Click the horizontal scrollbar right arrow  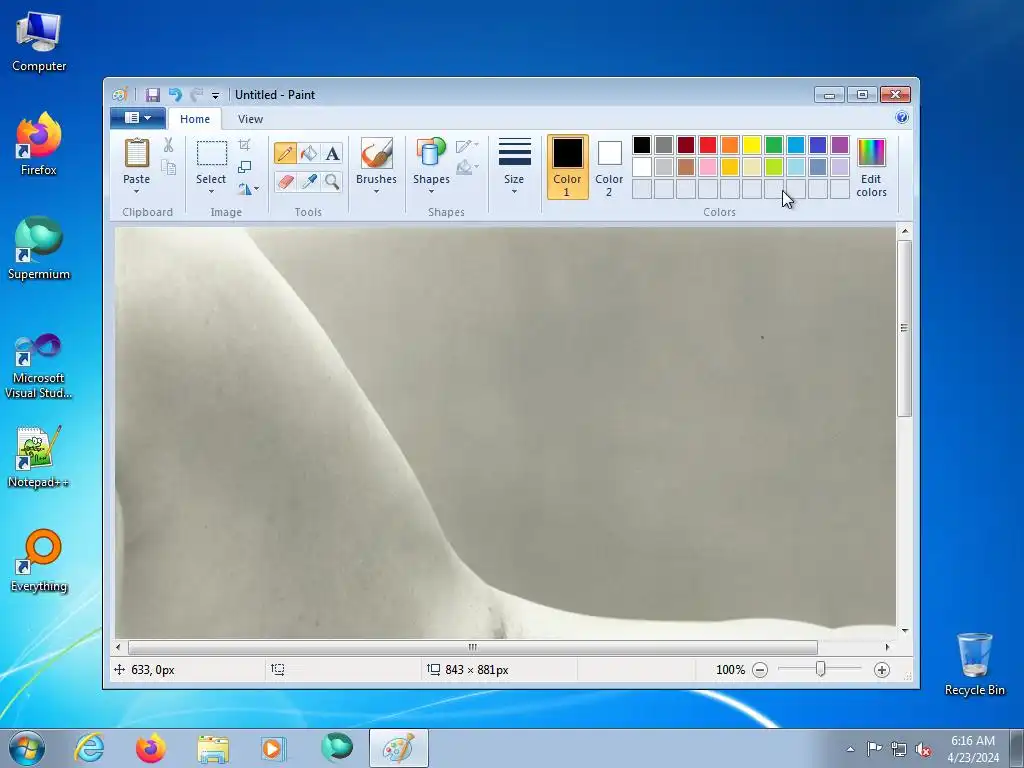(887, 647)
